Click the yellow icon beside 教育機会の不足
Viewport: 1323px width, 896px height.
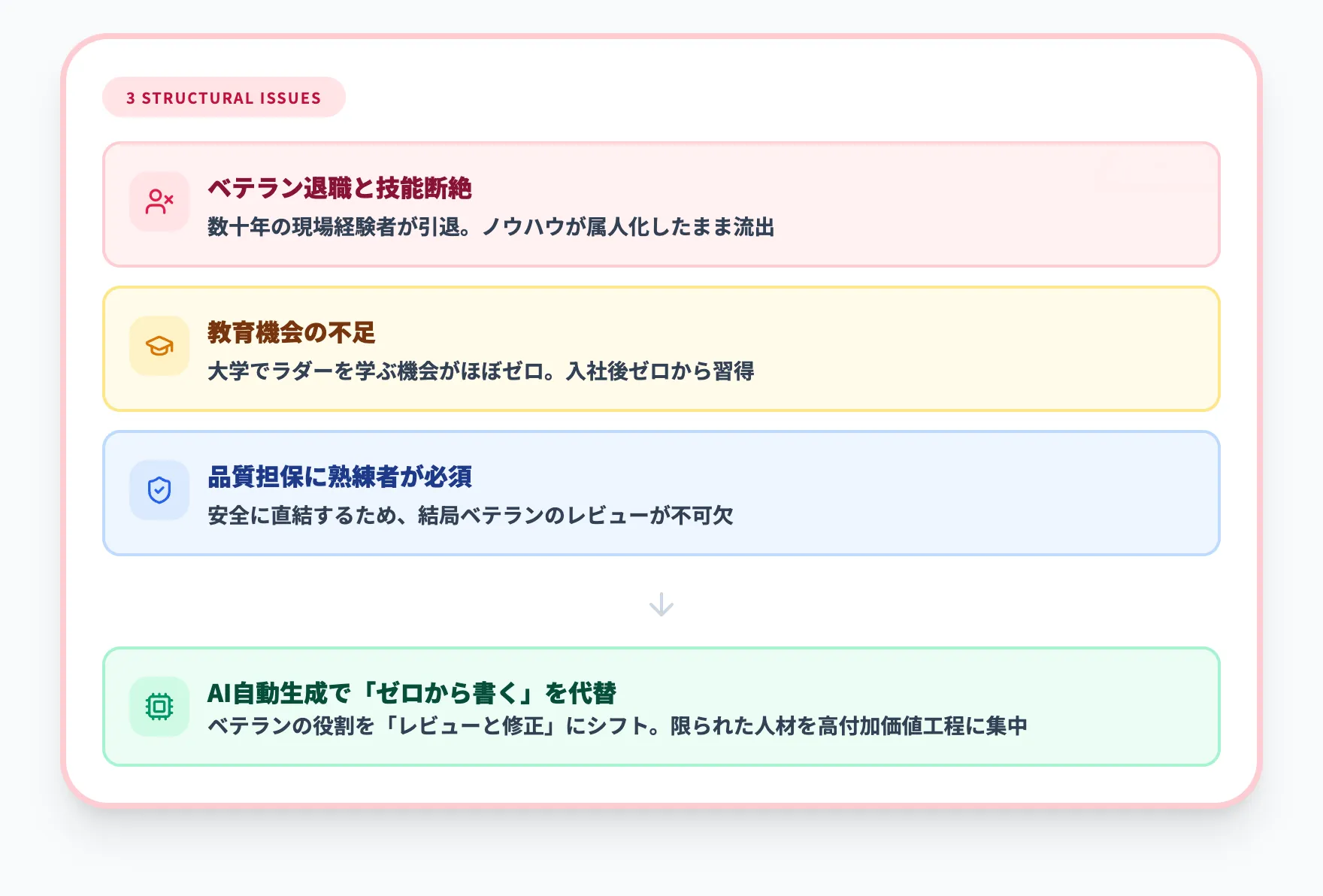tap(159, 346)
